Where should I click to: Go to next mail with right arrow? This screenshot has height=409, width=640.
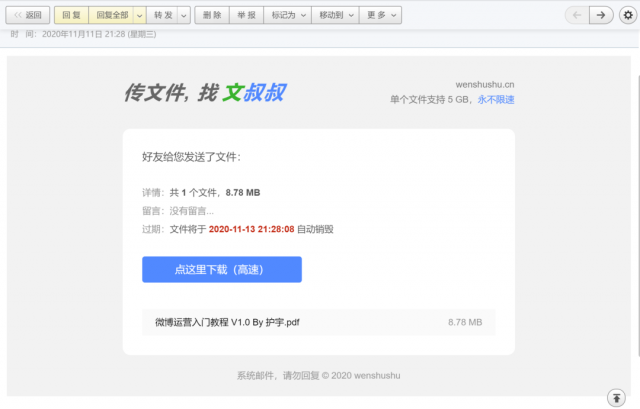point(601,15)
